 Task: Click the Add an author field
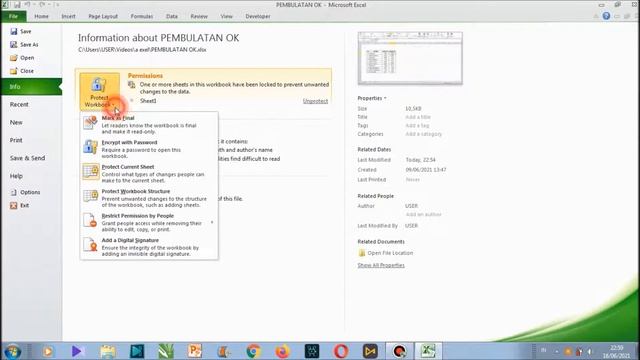coord(423,214)
